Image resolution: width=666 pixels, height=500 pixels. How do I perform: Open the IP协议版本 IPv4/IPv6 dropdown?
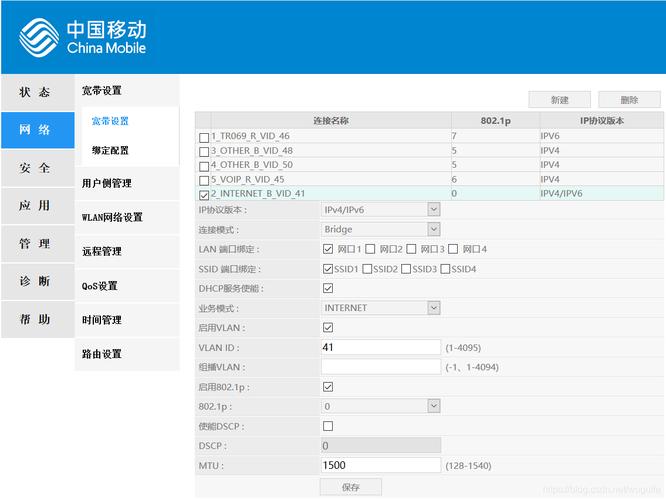(381, 209)
